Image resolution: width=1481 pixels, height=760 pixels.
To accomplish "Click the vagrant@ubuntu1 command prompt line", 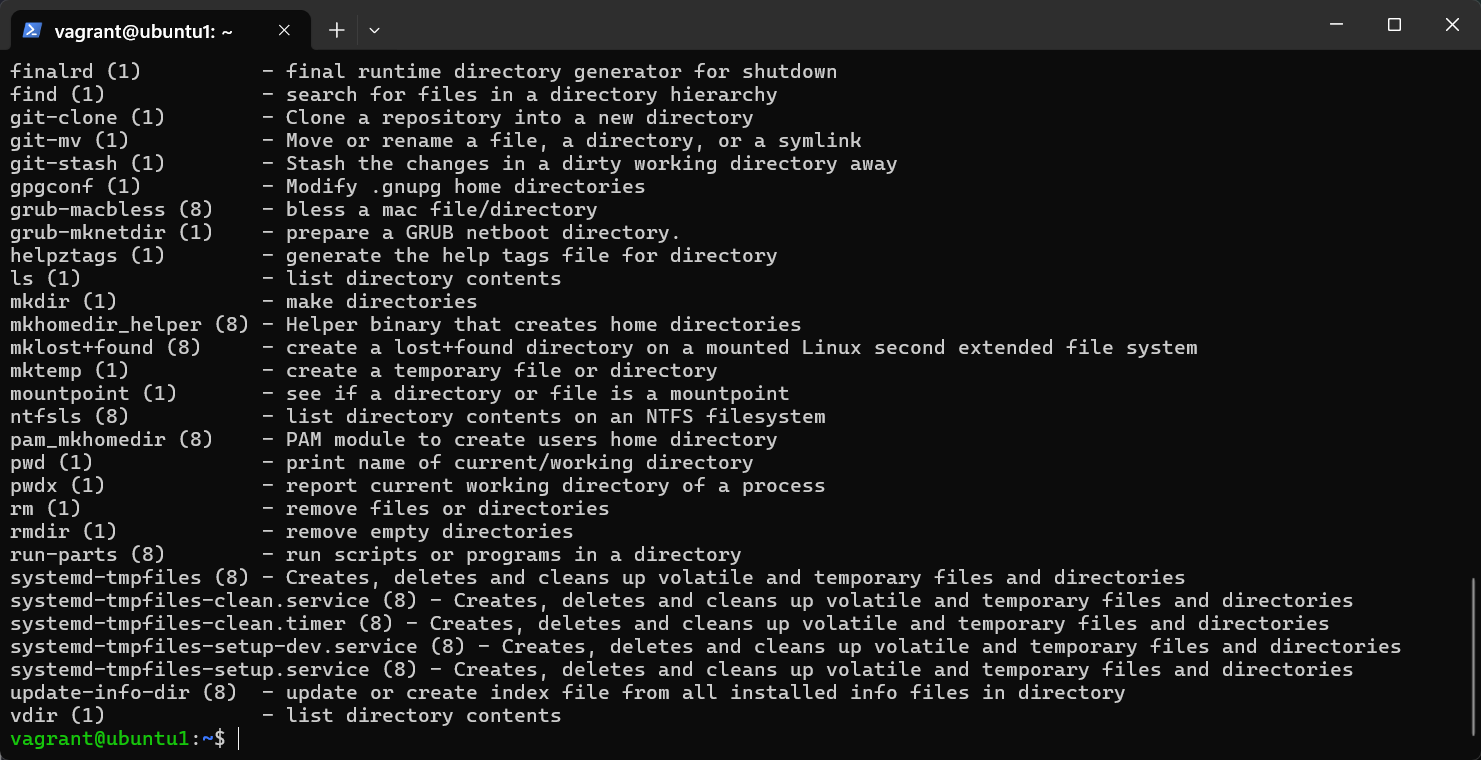I will pyautogui.click(x=118, y=739).
